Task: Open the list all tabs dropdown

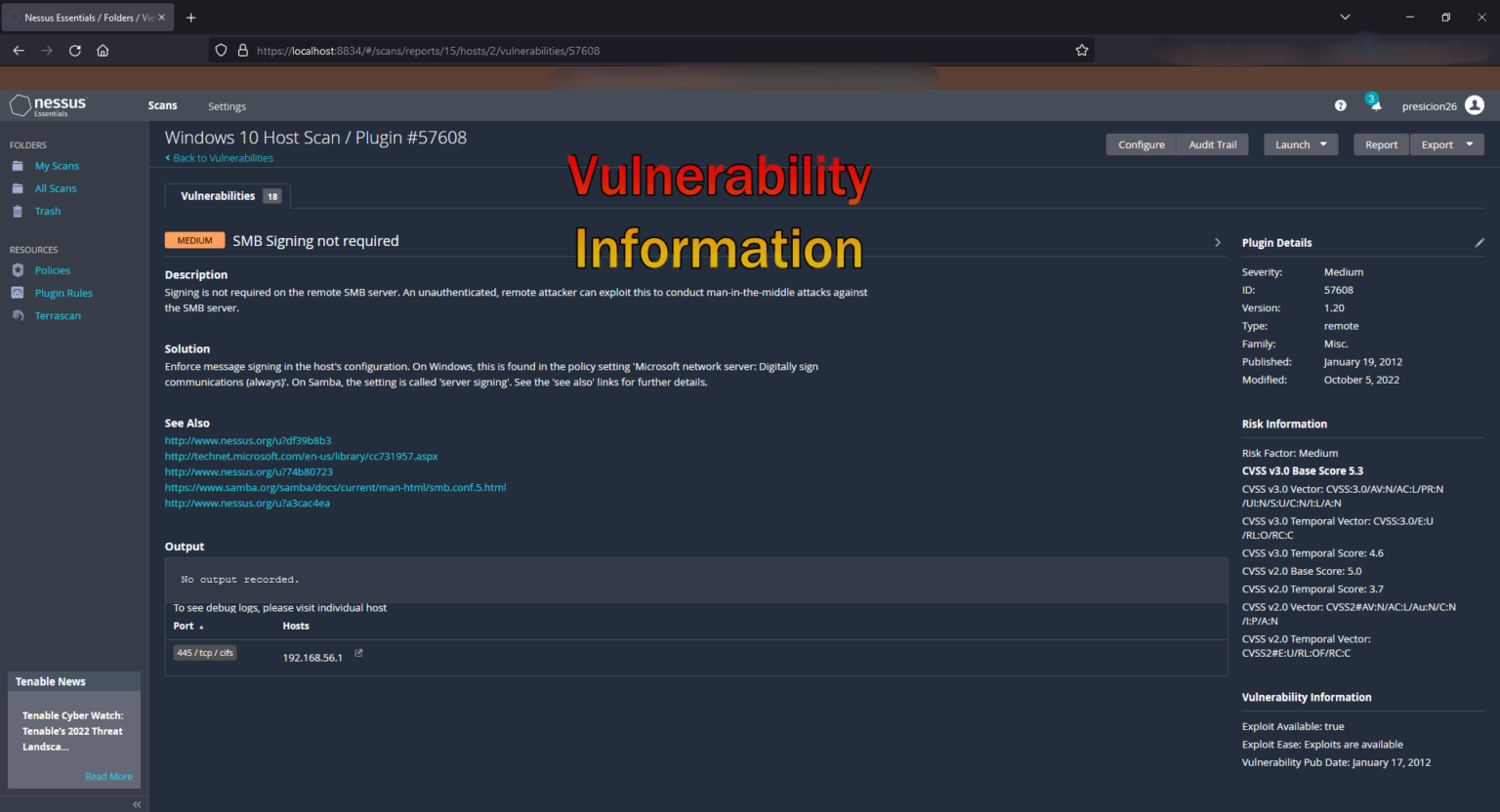Action: pyautogui.click(x=1345, y=18)
